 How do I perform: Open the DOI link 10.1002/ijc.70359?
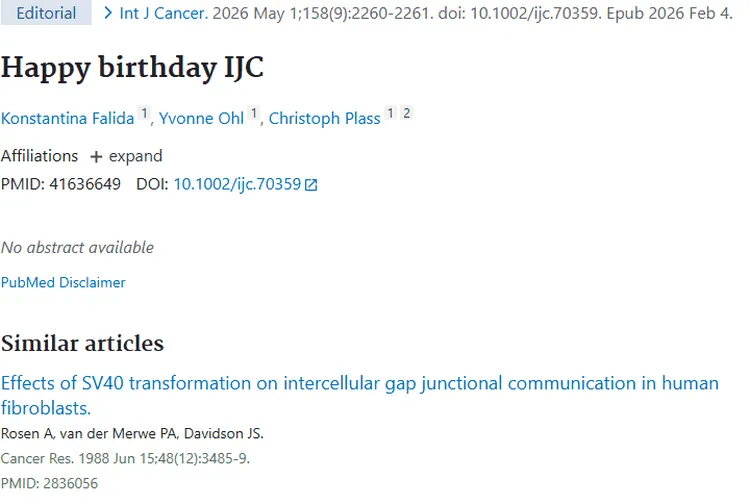(237, 184)
